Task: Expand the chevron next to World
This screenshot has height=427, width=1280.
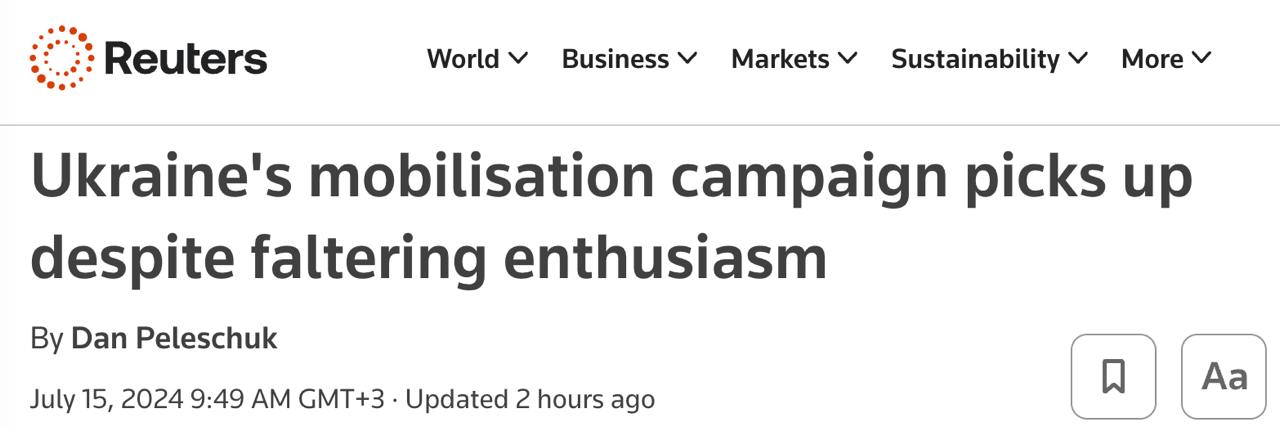Action: [x=518, y=59]
